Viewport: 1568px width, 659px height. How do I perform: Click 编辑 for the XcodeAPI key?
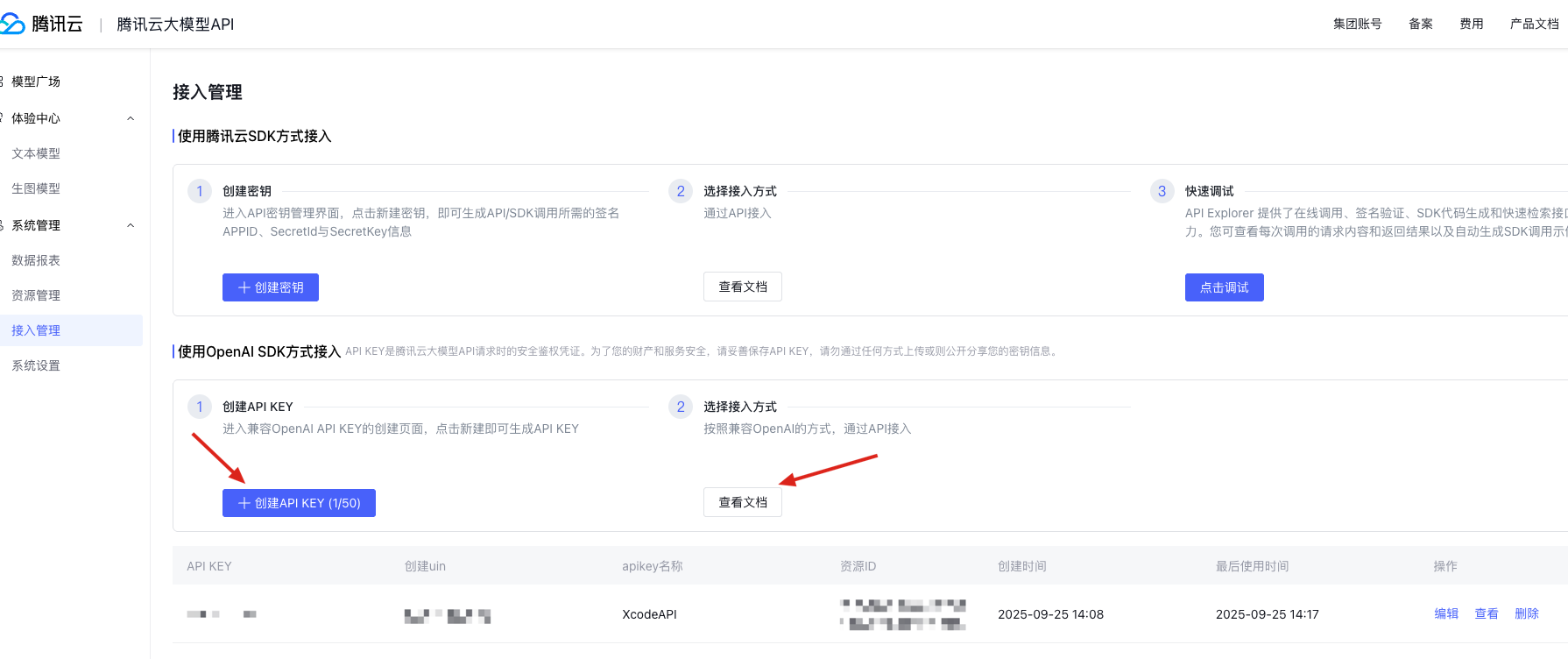click(x=1446, y=613)
